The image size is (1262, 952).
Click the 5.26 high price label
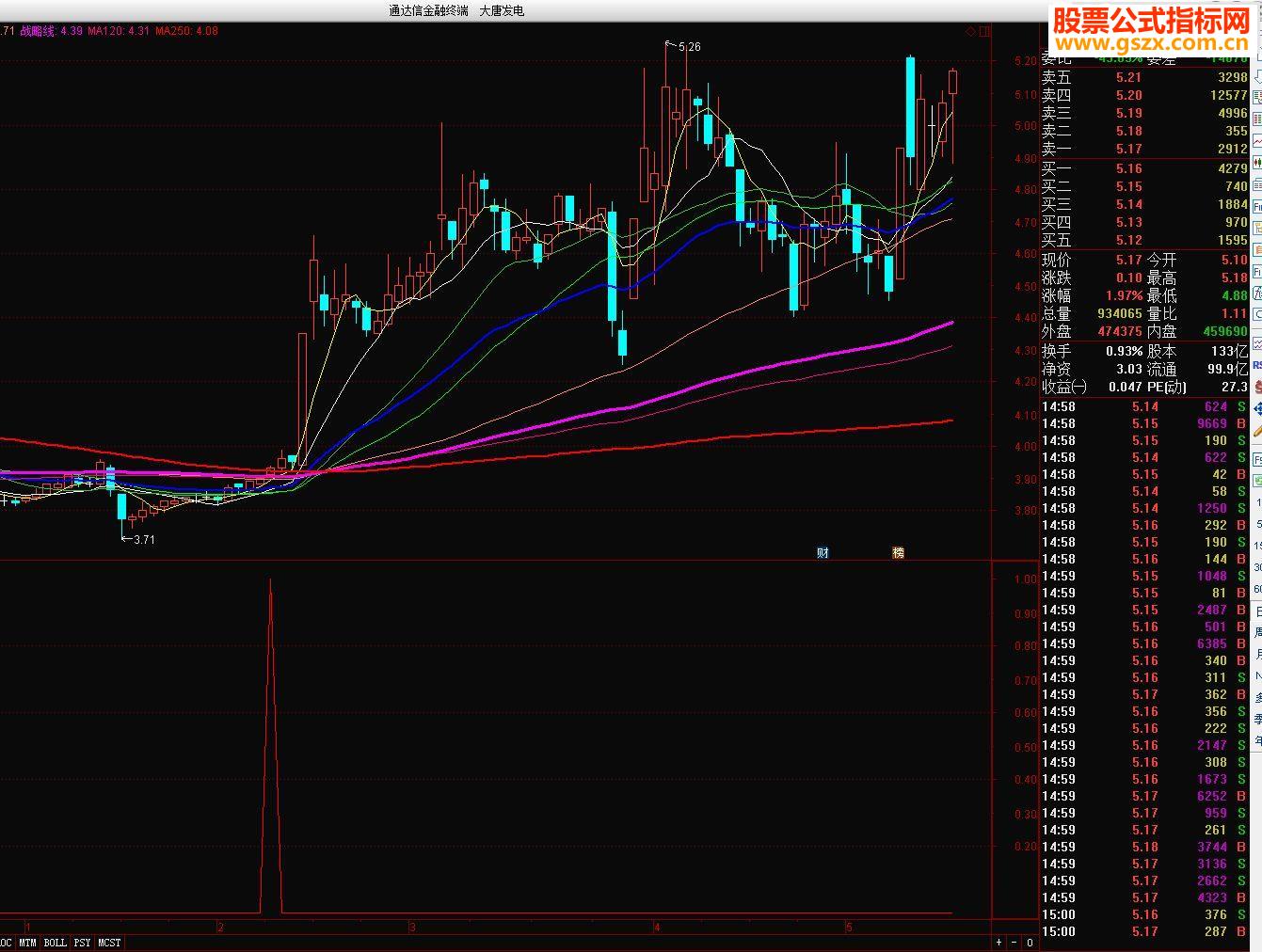pos(689,46)
